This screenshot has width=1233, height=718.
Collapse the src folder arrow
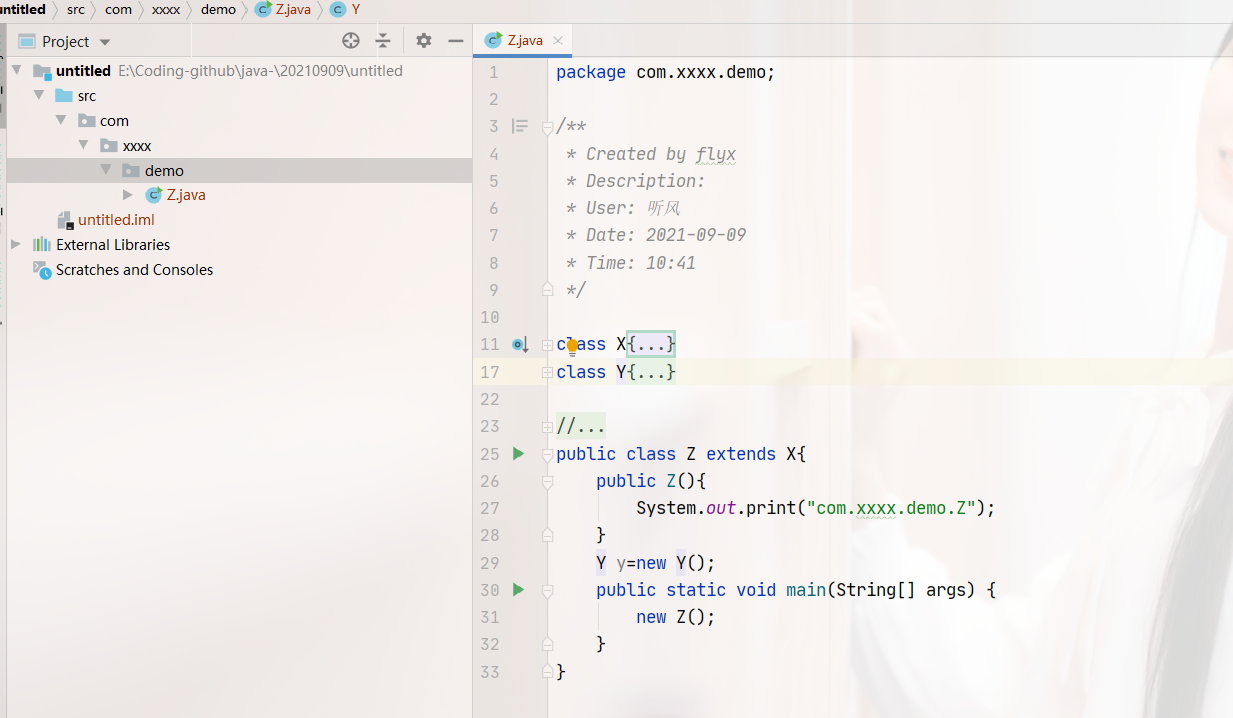click(39, 96)
